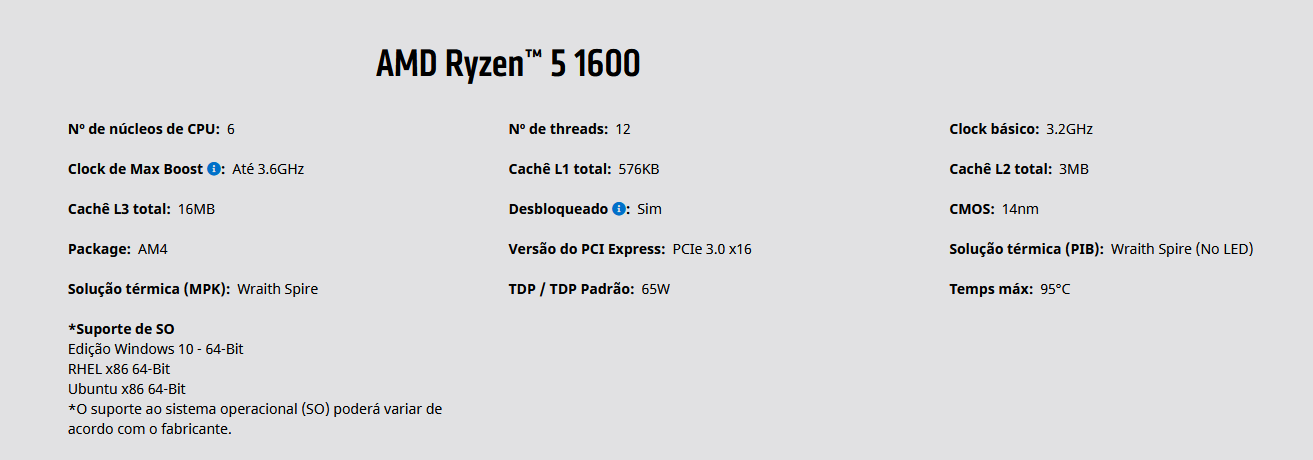Viewport: 1313px width, 460px height.
Task: Click the Cachê L3 total 16MB entry
Action: (x=142, y=209)
